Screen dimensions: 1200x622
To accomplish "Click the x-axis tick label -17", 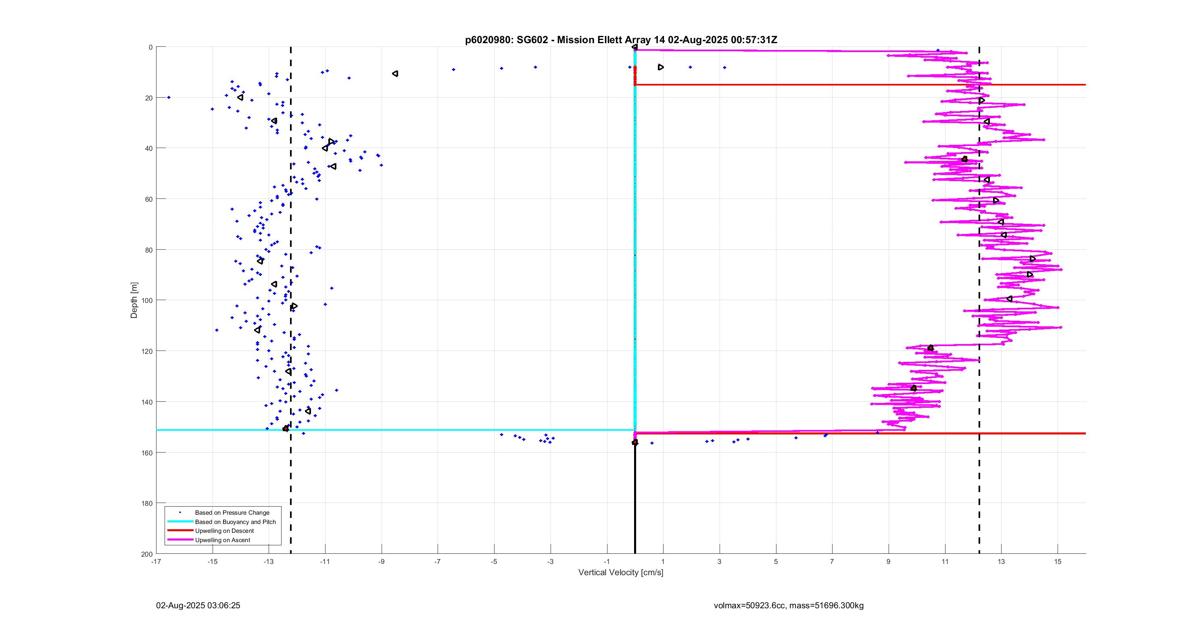I will [x=156, y=562].
